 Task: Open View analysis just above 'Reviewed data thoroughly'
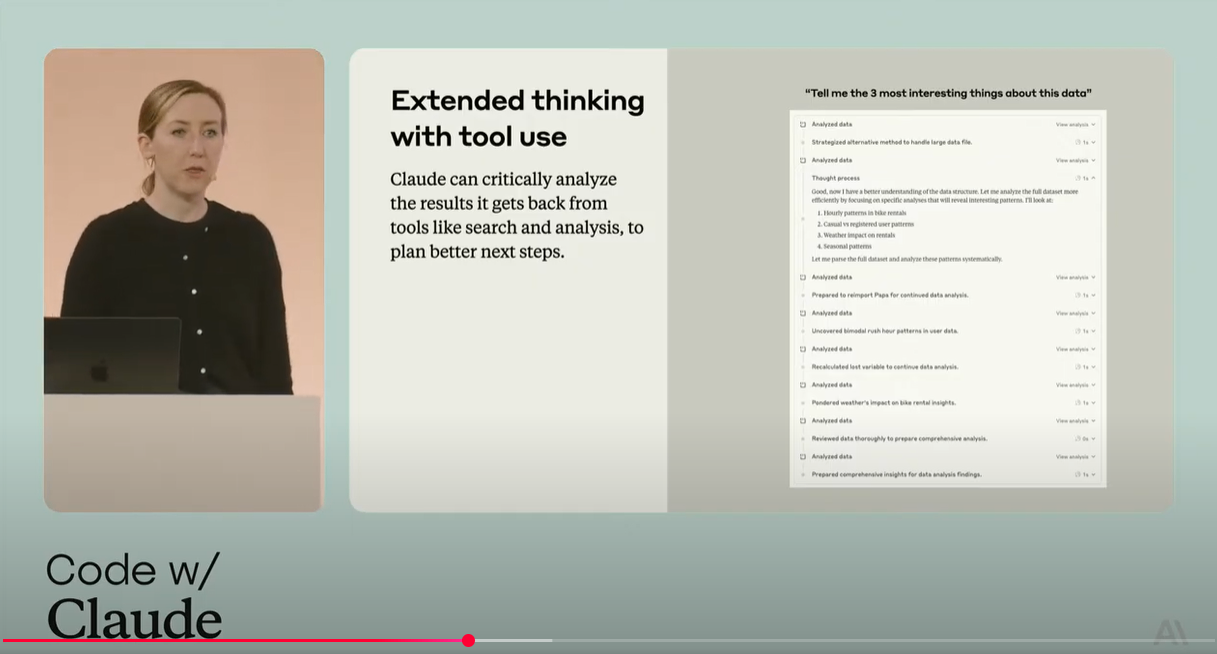pos(1075,421)
